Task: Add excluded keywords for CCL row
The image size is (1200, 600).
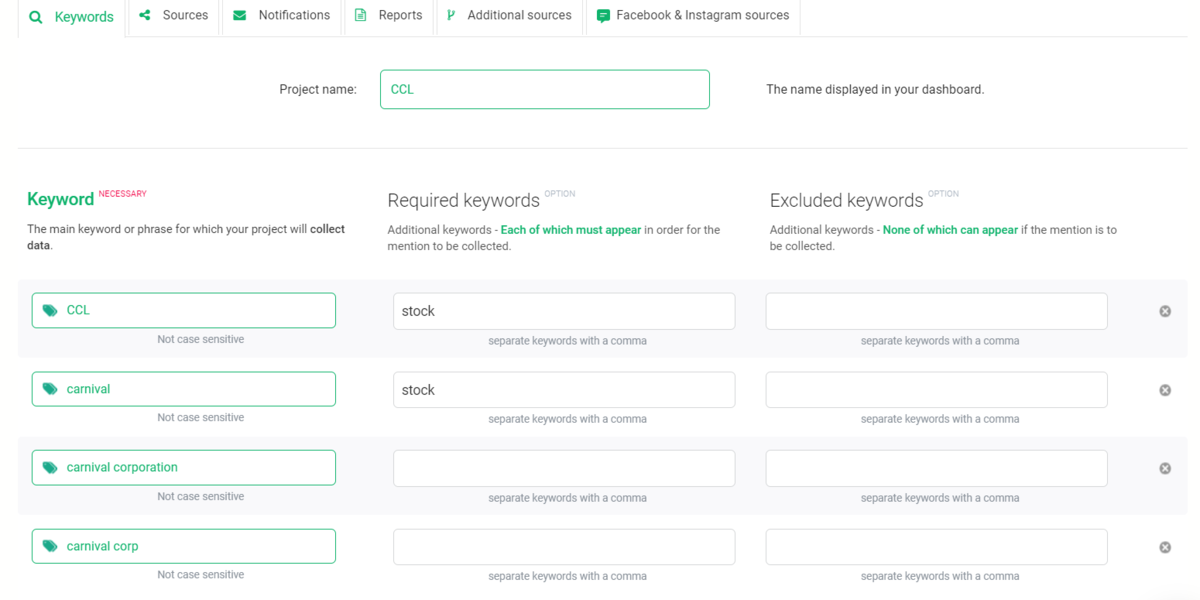Action: click(x=937, y=311)
